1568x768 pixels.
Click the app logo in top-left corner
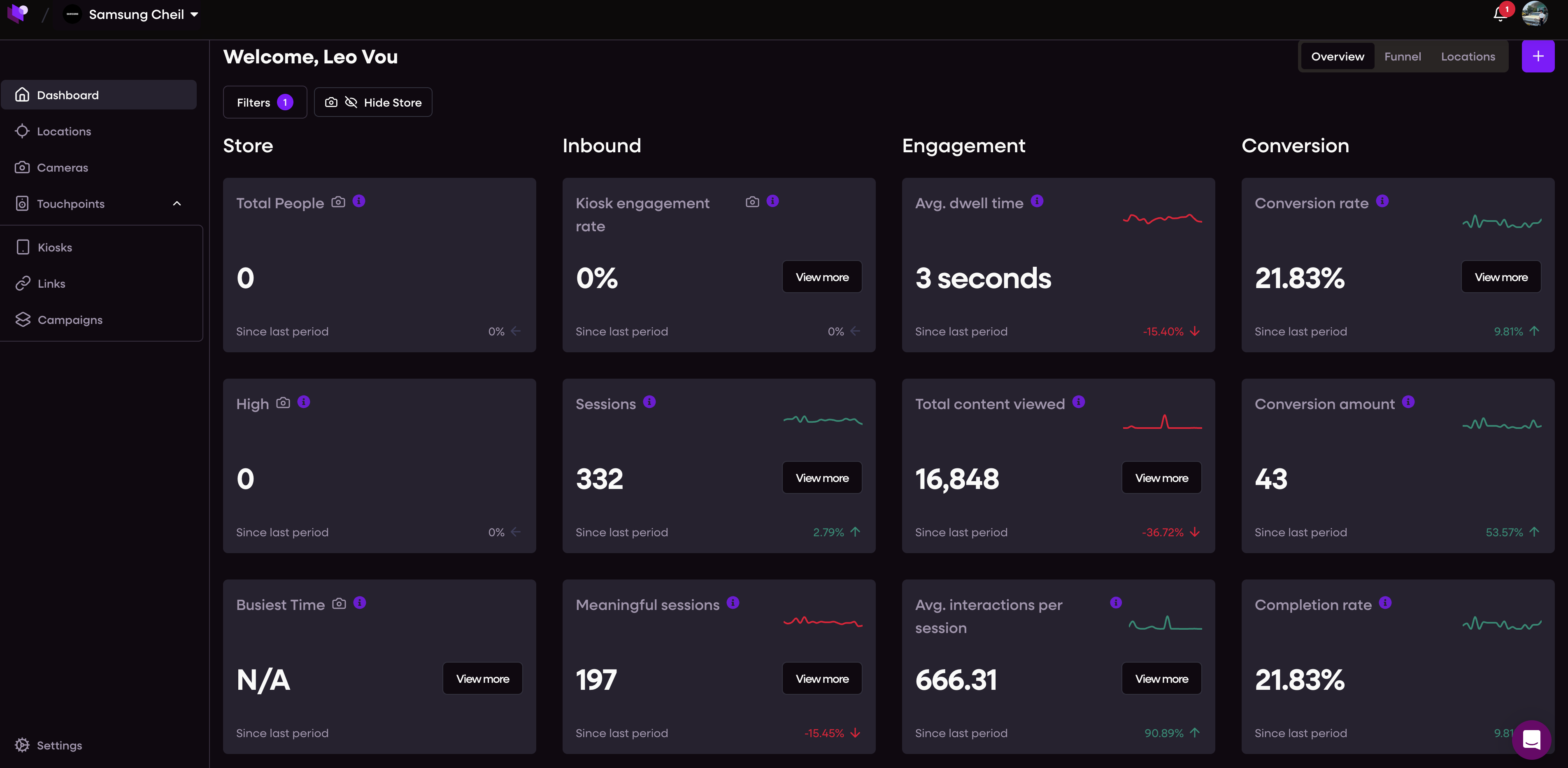[x=18, y=14]
